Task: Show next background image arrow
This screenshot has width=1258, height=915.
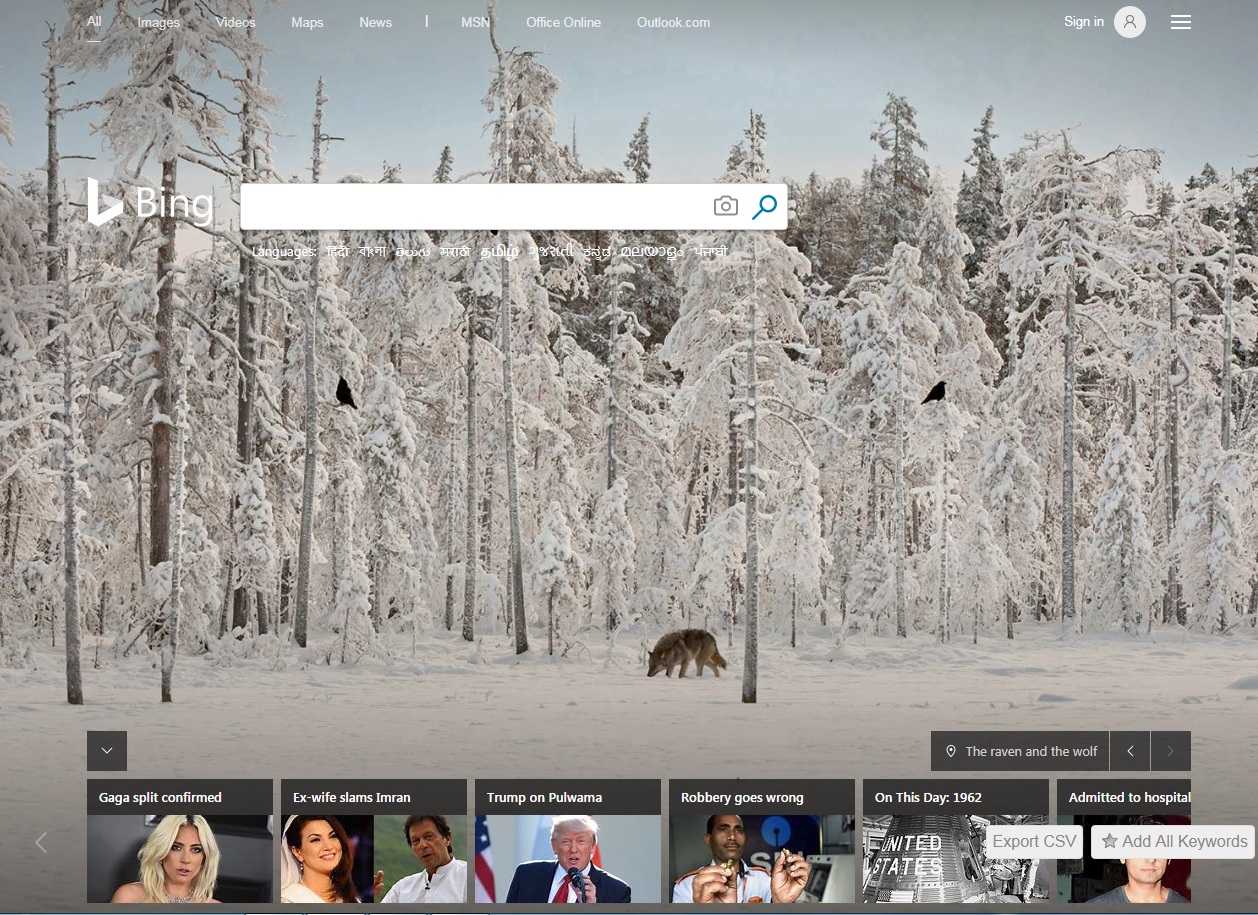Action: pos(1170,751)
